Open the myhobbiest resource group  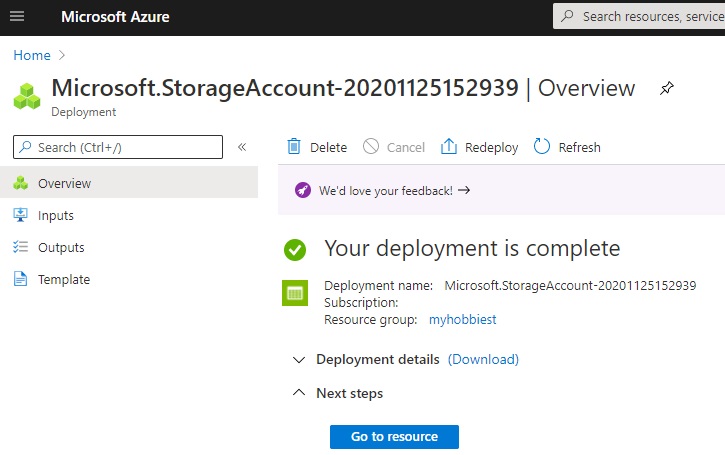462,320
